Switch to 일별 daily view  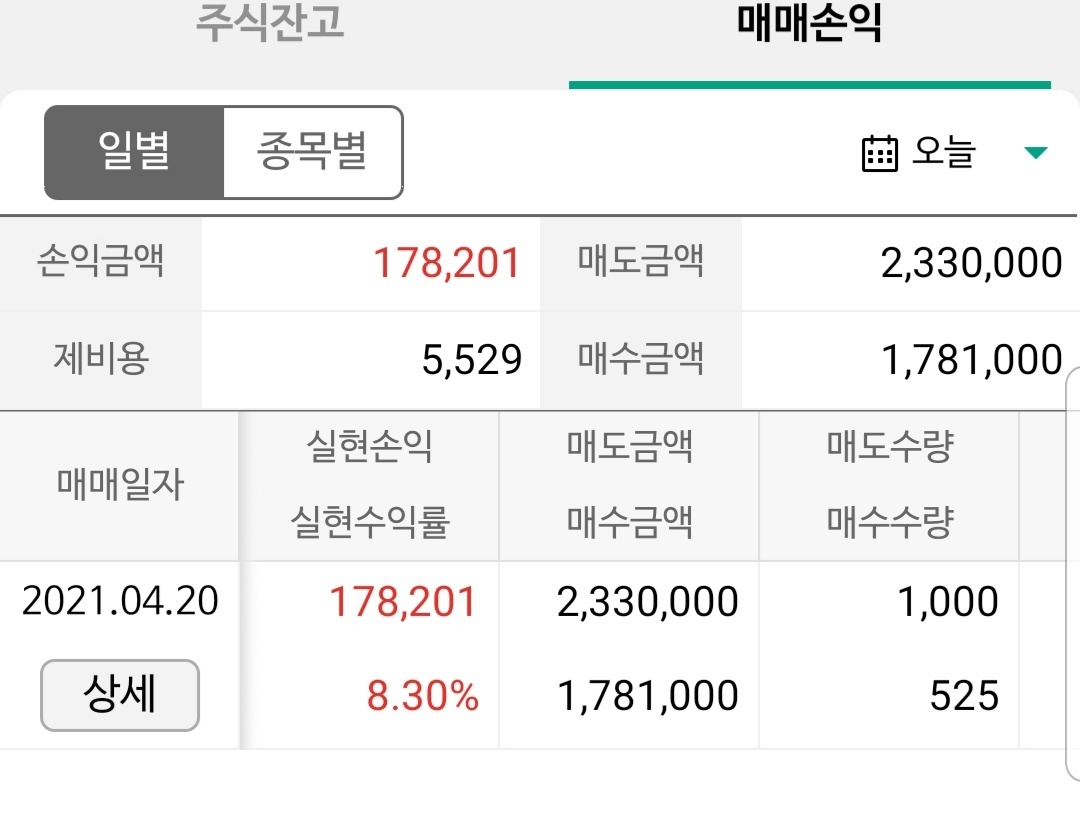(x=133, y=151)
